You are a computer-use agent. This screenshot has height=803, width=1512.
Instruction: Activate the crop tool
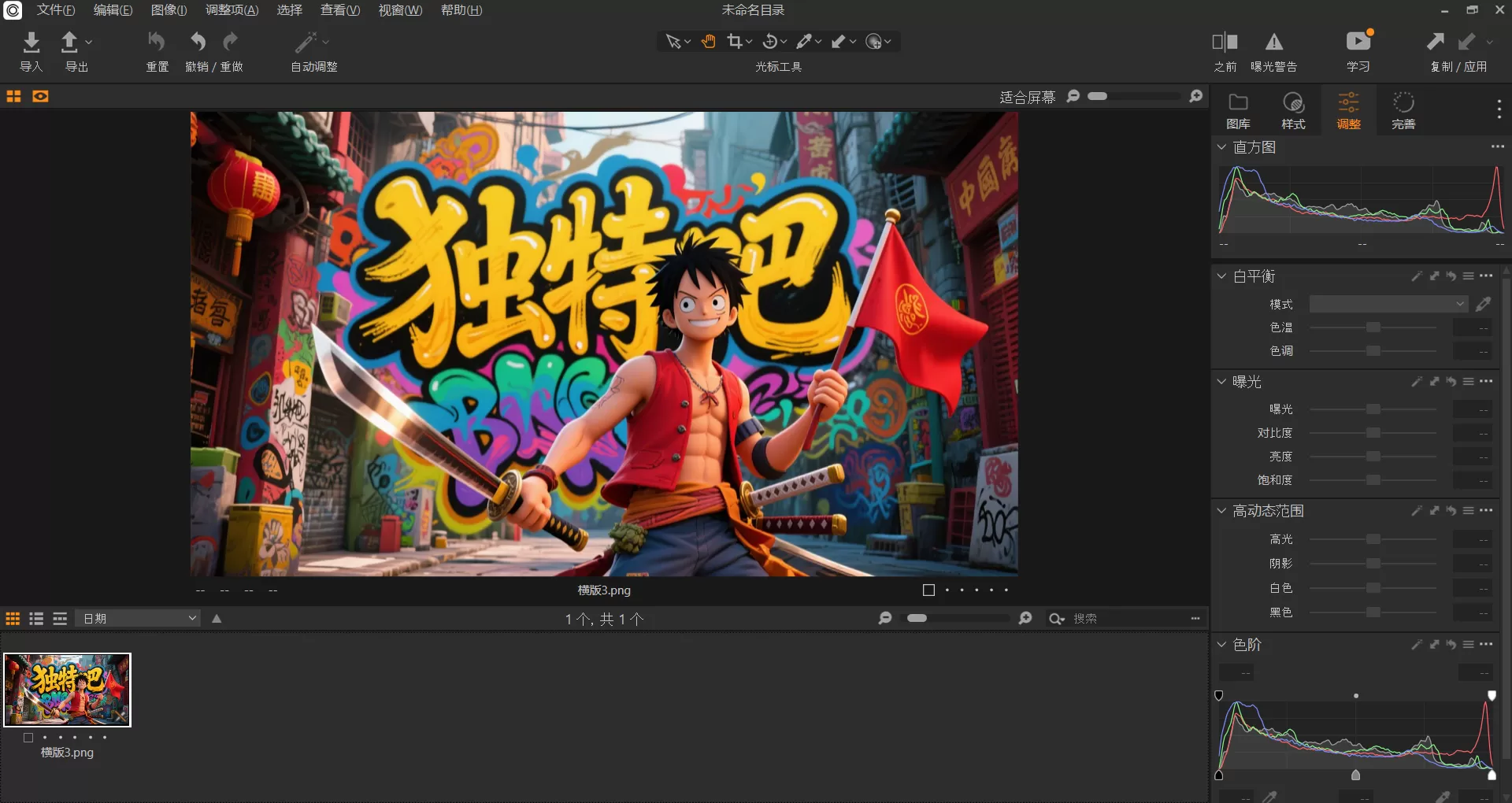tap(735, 41)
